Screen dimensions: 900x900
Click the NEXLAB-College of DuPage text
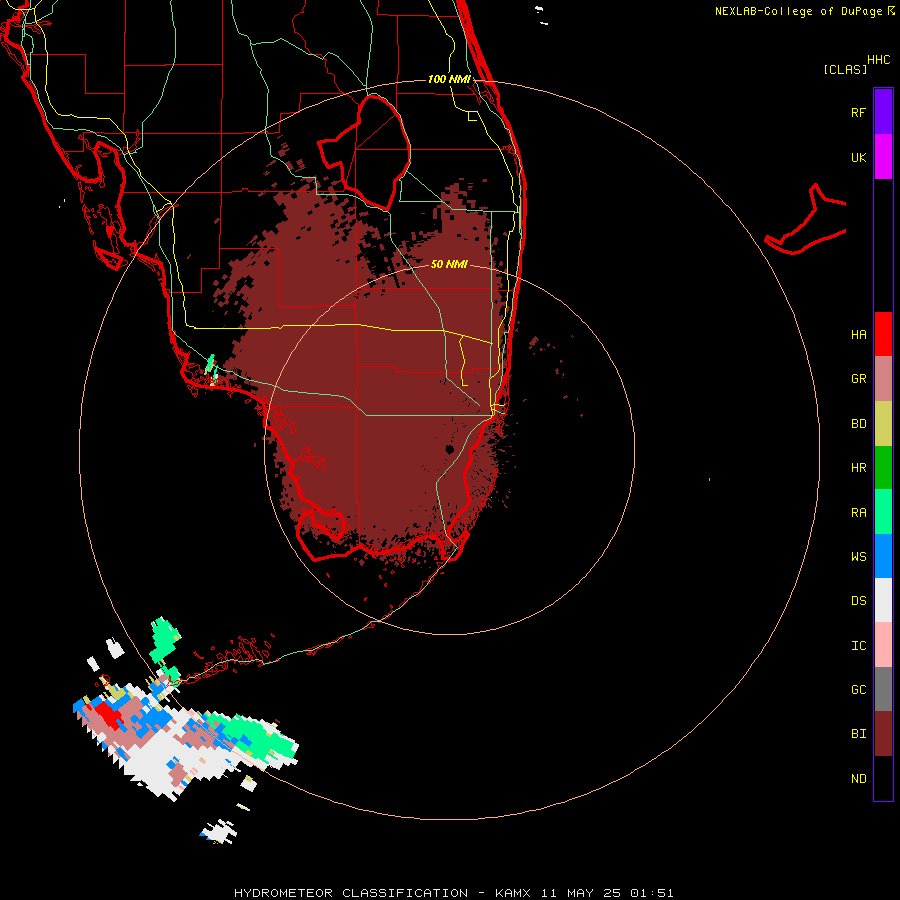pos(799,11)
